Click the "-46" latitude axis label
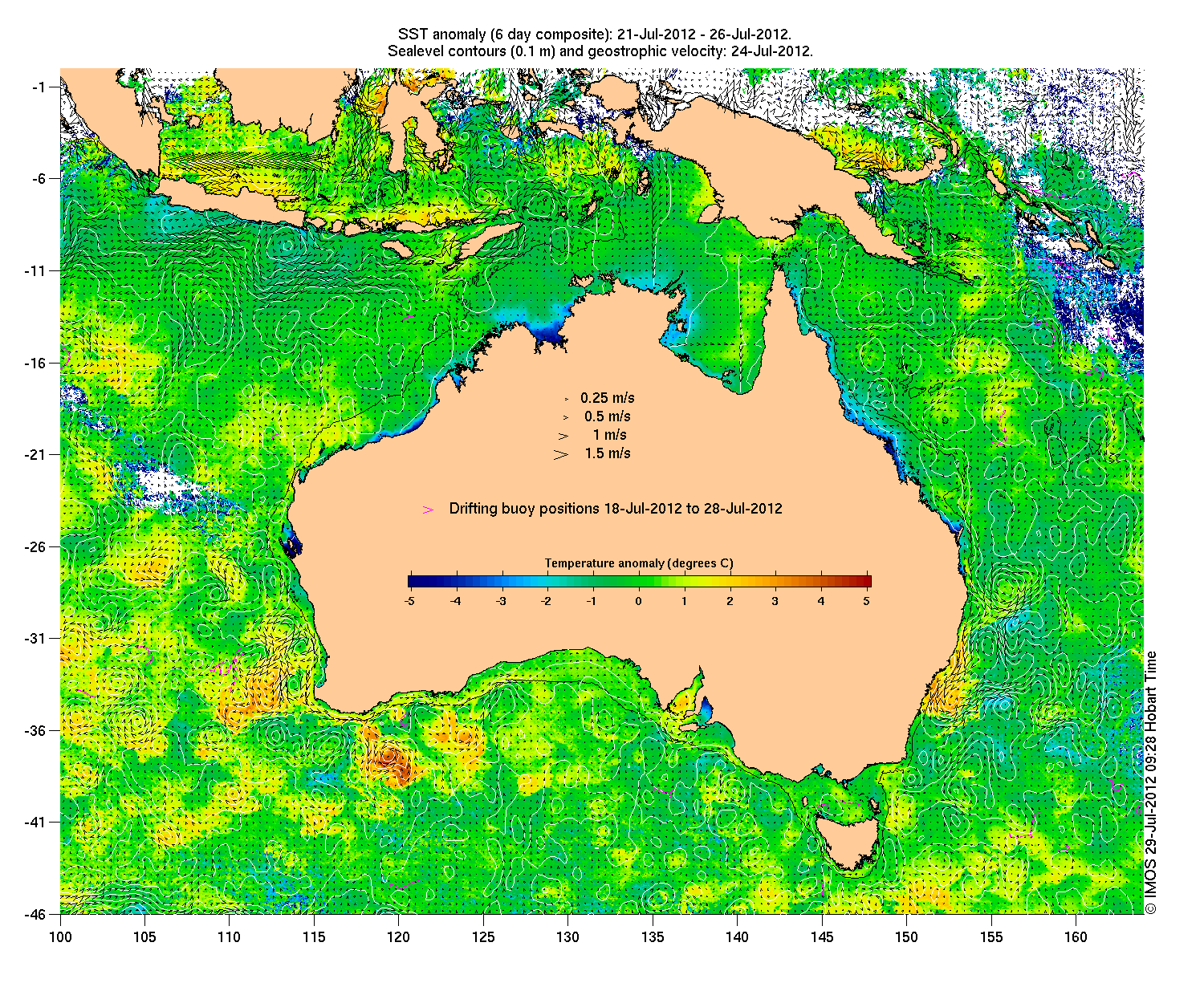 (35, 915)
